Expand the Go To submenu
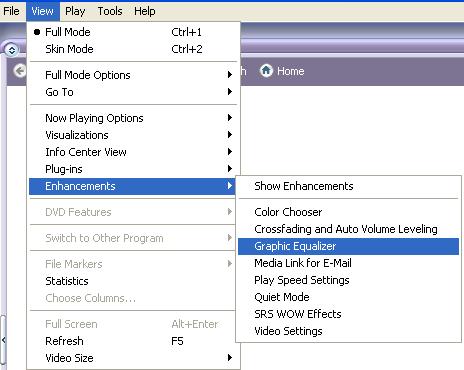The width and height of the screenshot is (464, 370). (133, 92)
